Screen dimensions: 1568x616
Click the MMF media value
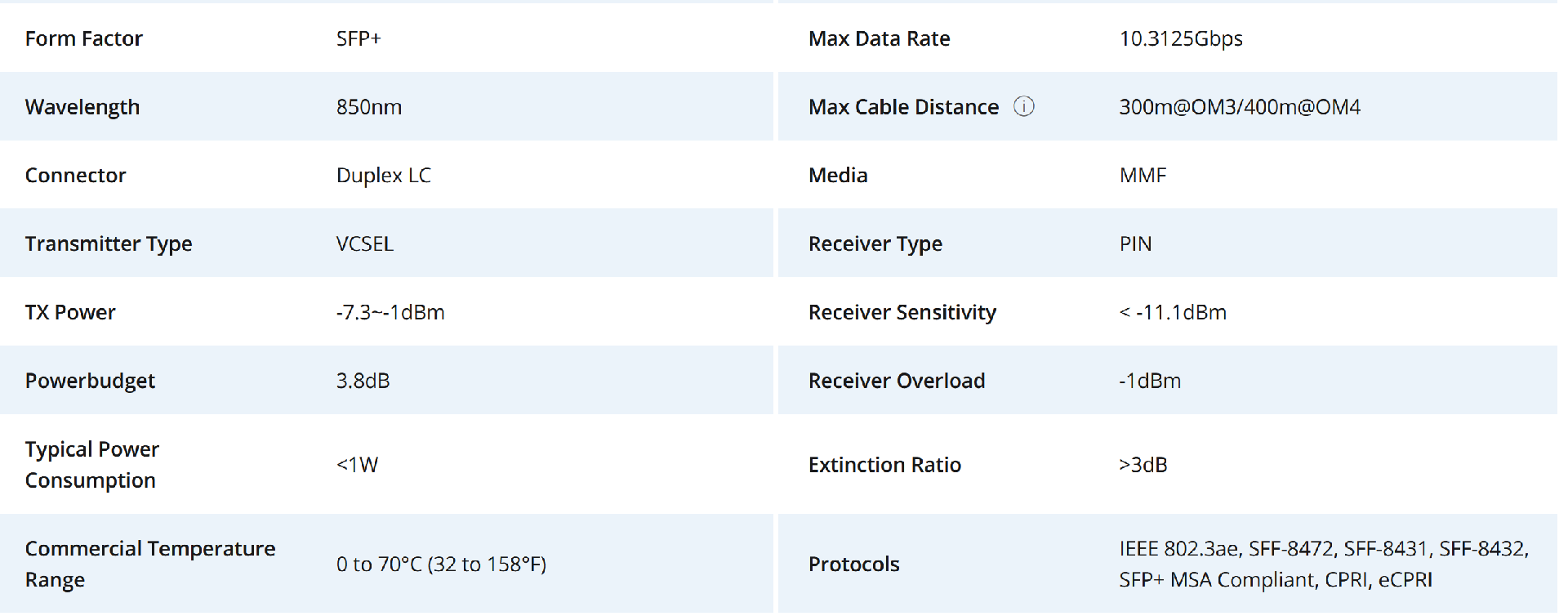pyautogui.click(x=1143, y=176)
